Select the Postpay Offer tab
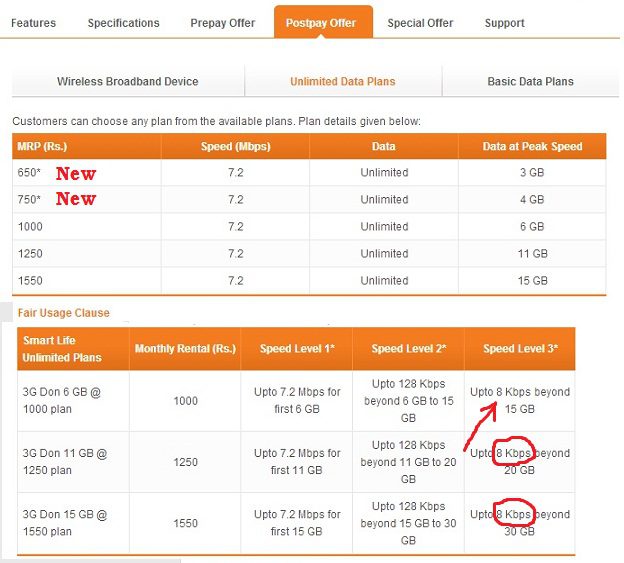Screen dimensions: 624x563 click(323, 22)
